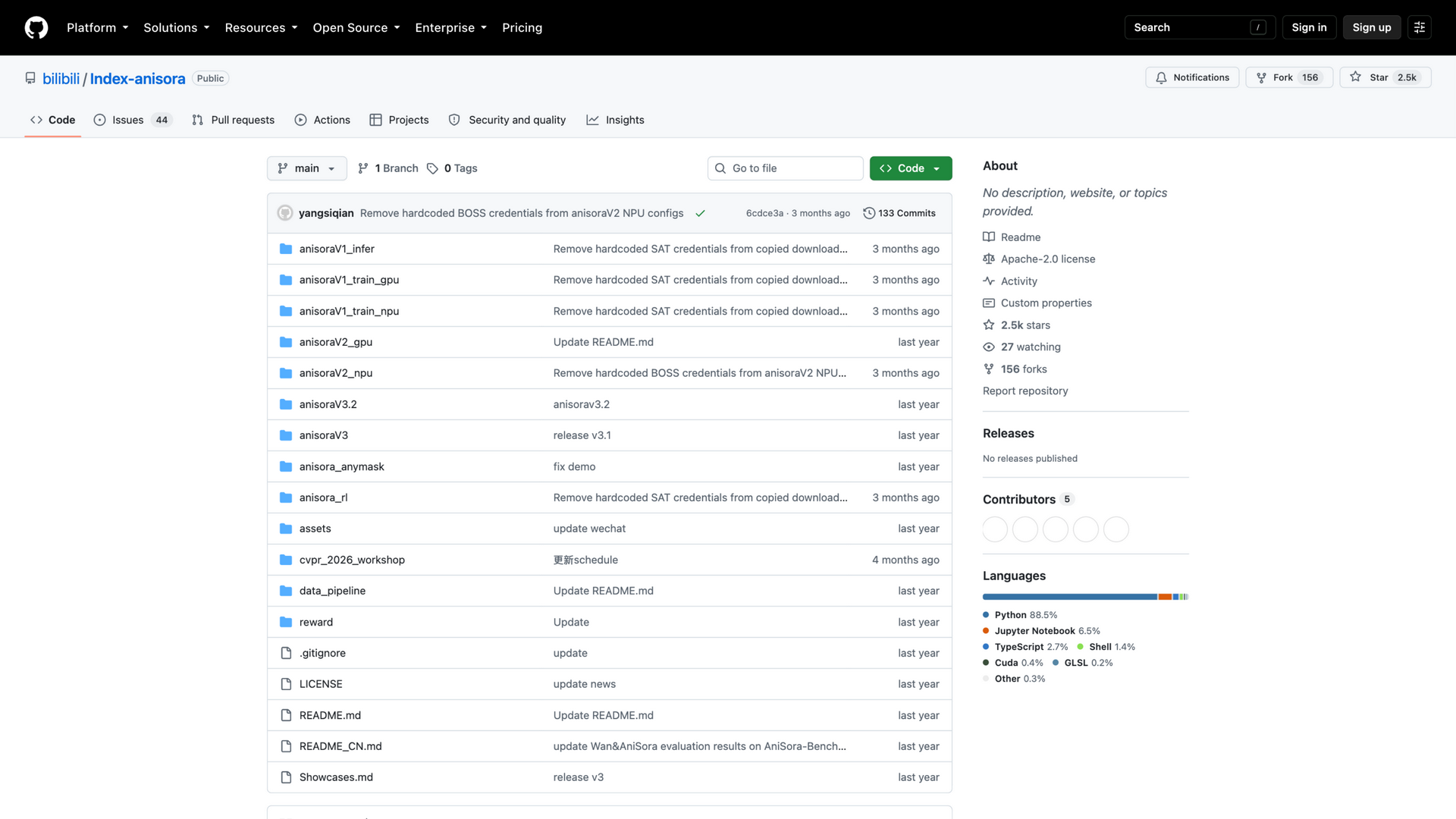Click the GitHub logo icon
This screenshot has height=819, width=1456.
point(36,27)
